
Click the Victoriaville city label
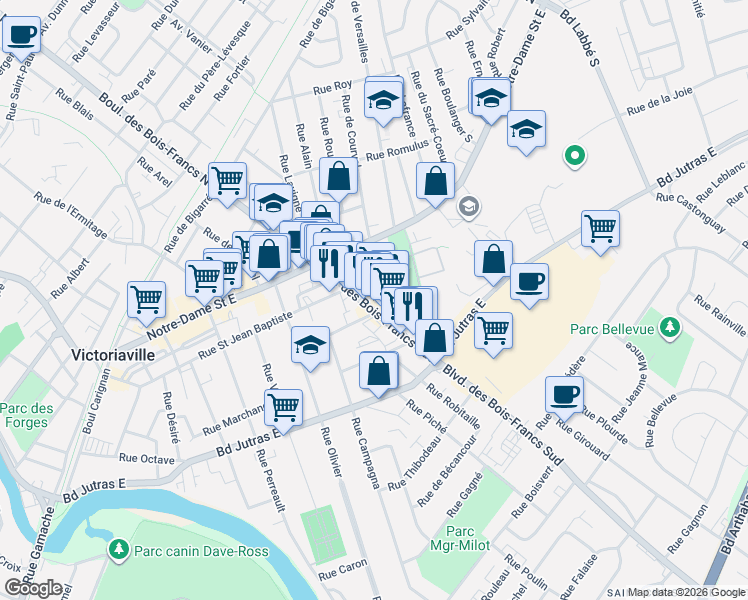pyautogui.click(x=113, y=355)
